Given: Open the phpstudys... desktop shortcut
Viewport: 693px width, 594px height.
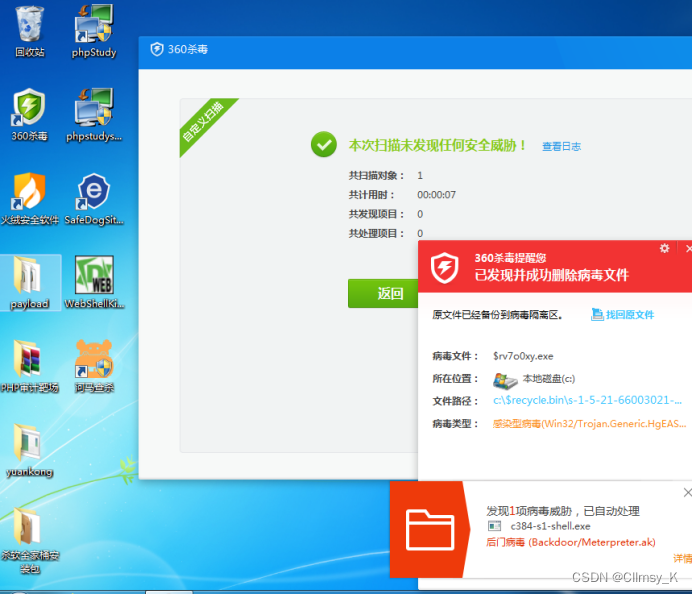Looking at the screenshot, I should point(94,115).
